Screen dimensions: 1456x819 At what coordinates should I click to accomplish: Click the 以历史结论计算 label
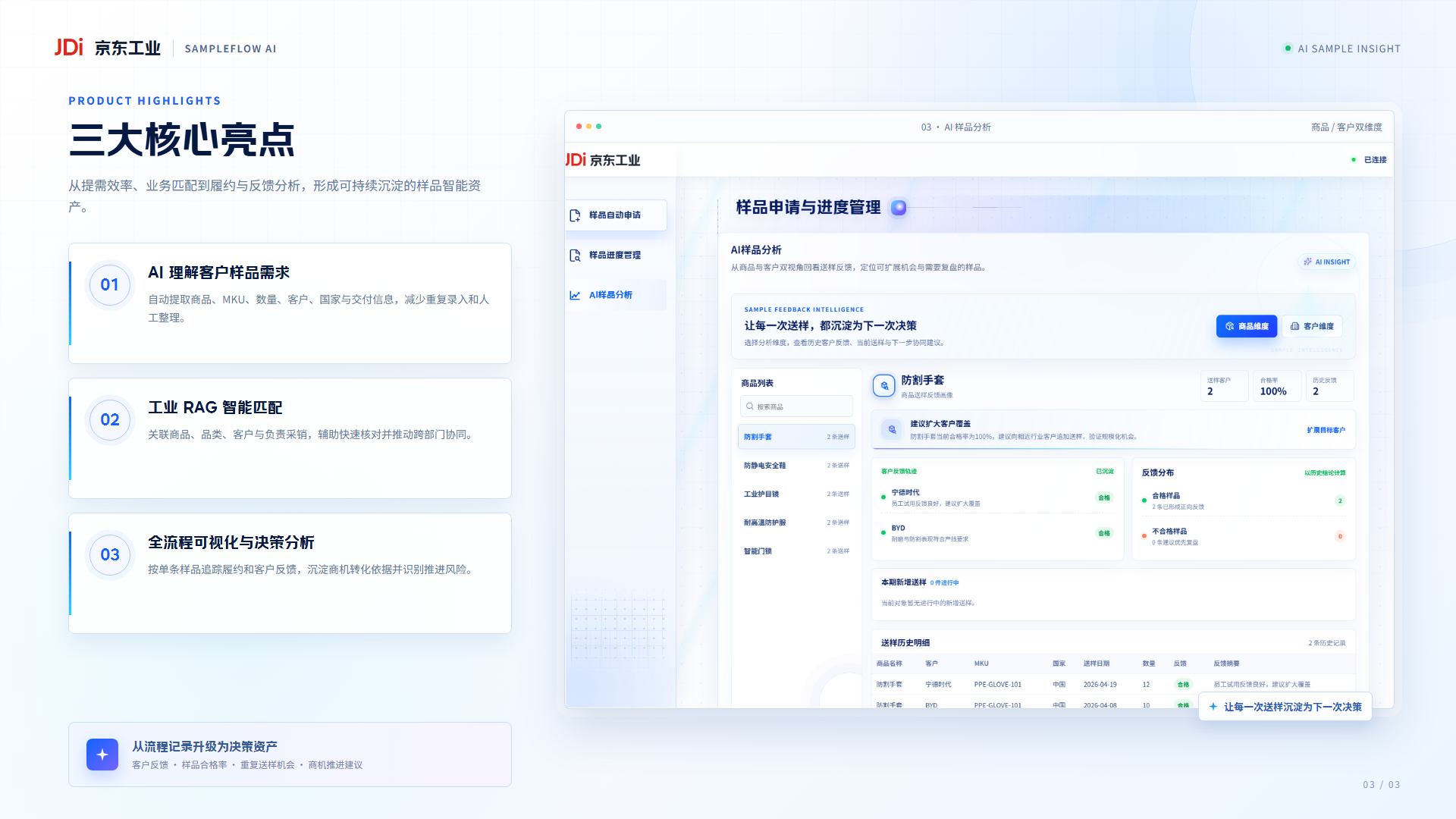(x=1325, y=472)
